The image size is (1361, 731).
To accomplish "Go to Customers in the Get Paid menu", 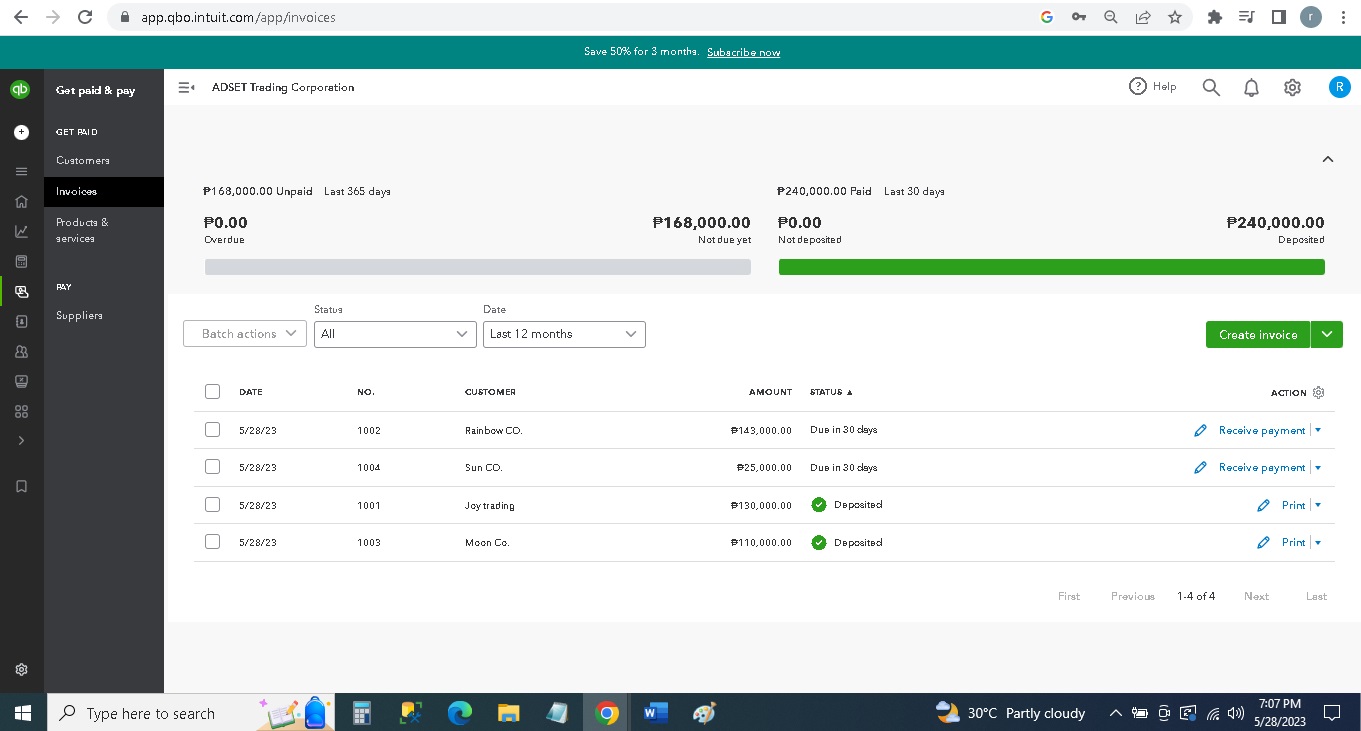I will [83, 160].
